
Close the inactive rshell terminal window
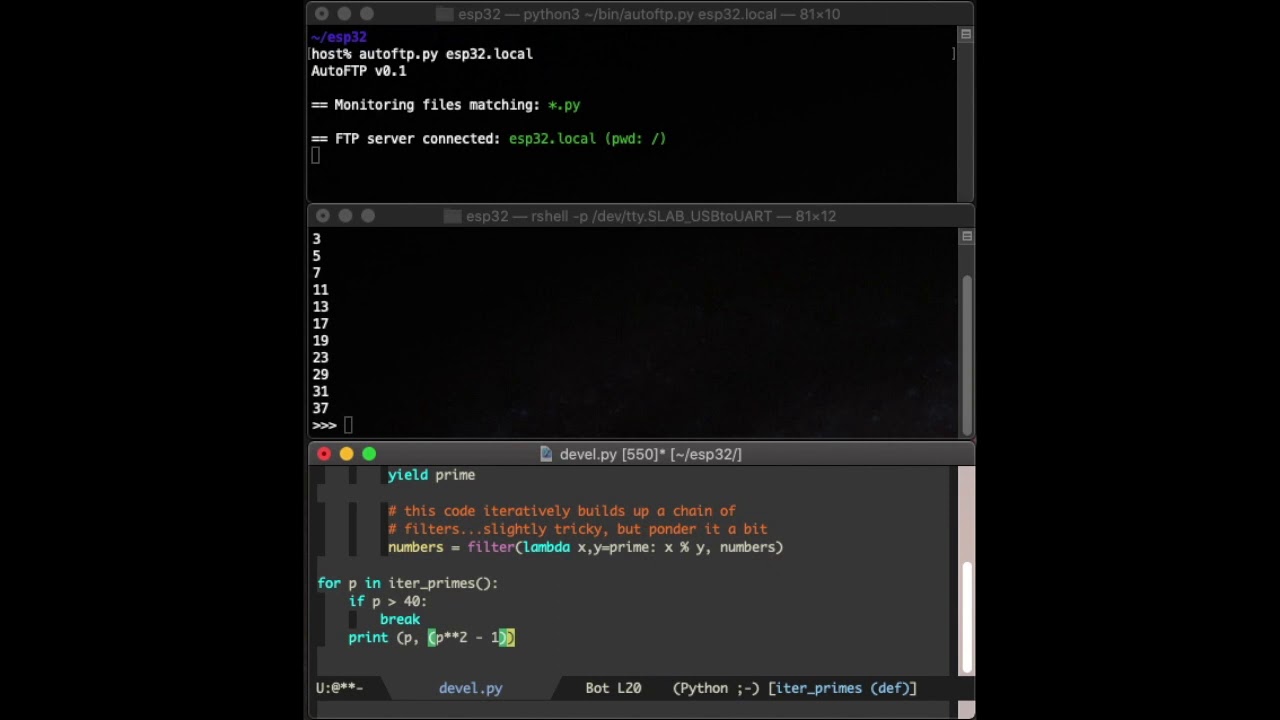322,216
